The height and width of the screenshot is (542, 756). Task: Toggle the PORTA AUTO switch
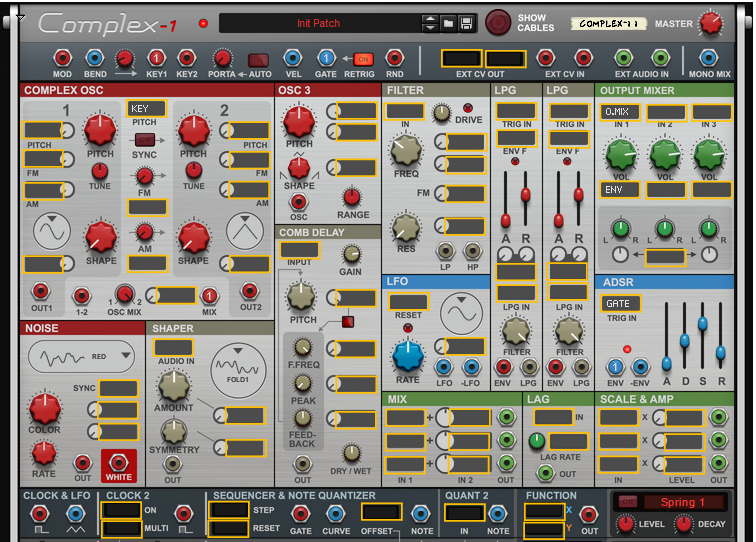click(x=258, y=60)
